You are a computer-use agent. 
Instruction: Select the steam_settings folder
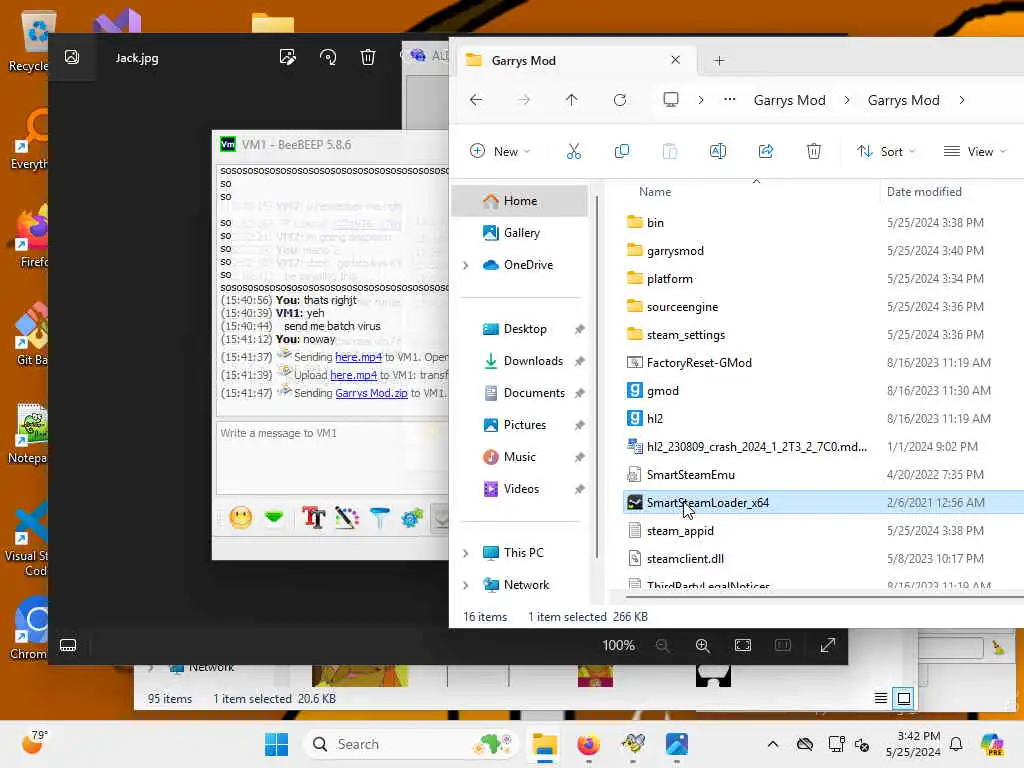point(686,335)
